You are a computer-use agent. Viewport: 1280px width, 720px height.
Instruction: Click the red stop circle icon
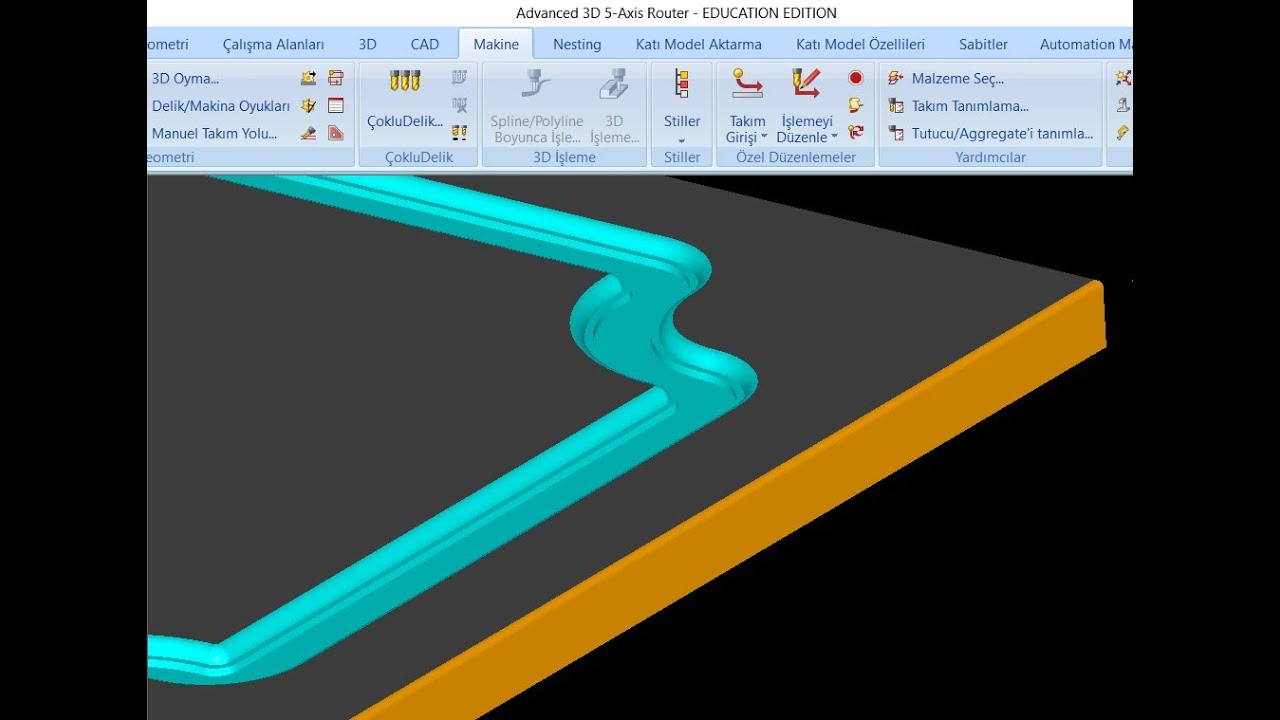tap(856, 77)
